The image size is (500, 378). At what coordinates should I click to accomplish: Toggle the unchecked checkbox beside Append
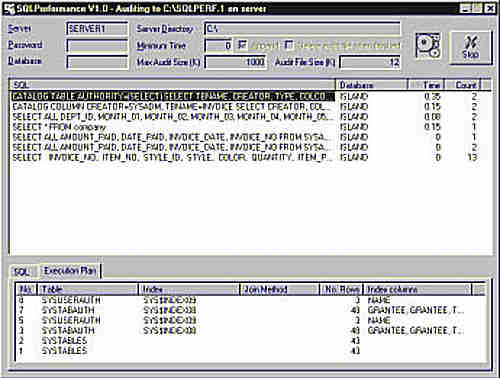point(289,45)
